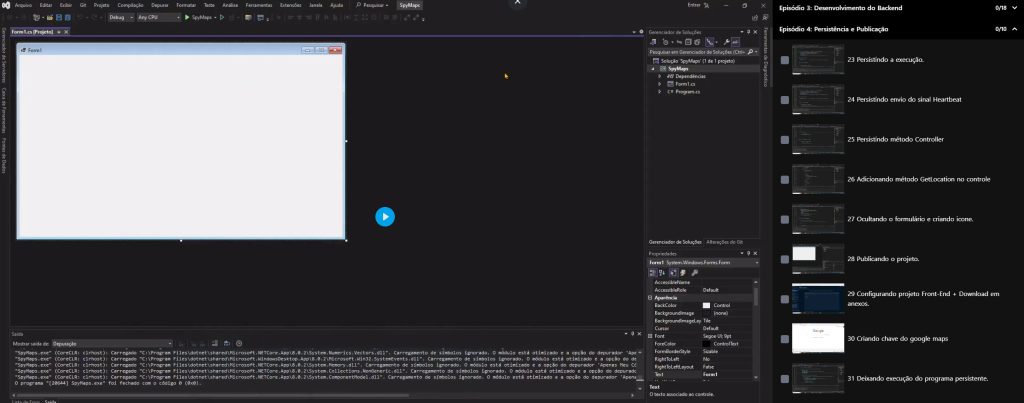Open the Projeto menu
Image resolution: width=1024 pixels, height=403 pixels.
point(101,5)
